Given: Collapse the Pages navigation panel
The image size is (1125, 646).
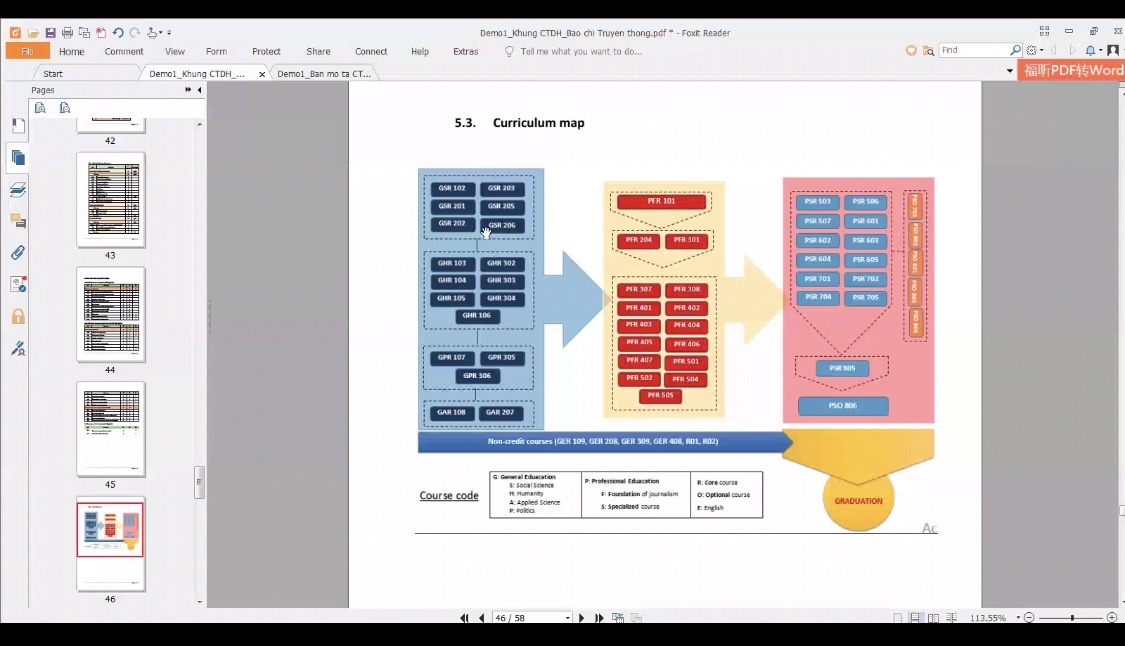Looking at the screenshot, I should coord(199,90).
